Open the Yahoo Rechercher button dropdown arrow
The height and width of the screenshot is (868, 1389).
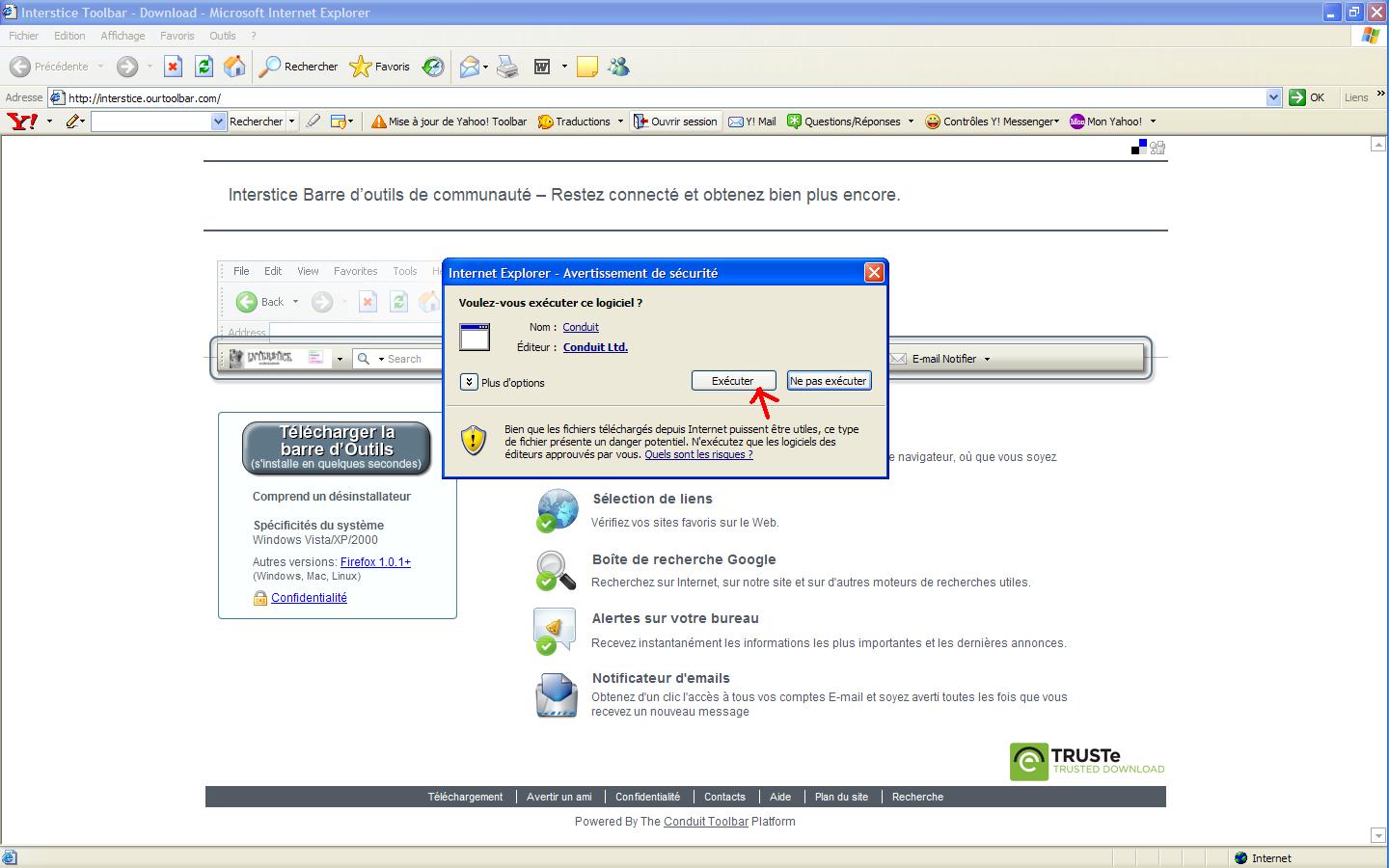[x=291, y=122]
